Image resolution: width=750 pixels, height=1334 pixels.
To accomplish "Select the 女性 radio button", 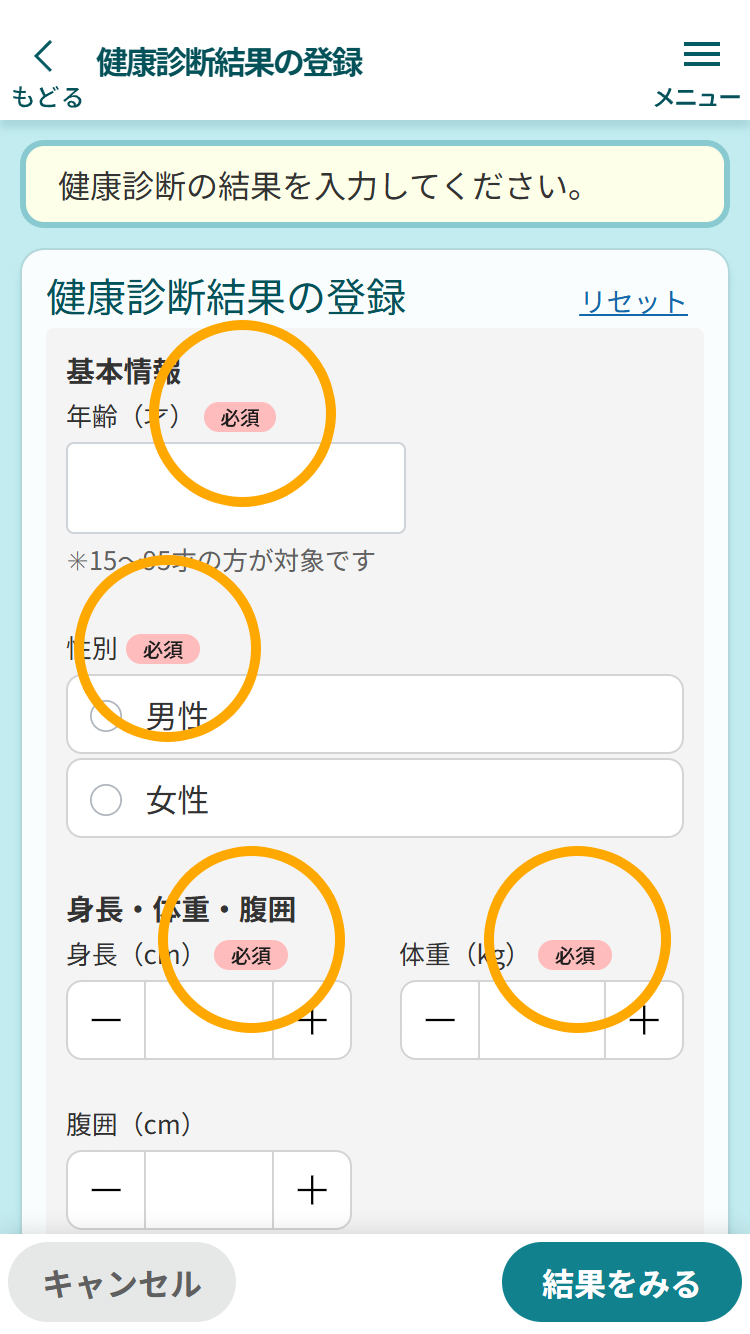I will click(106, 799).
